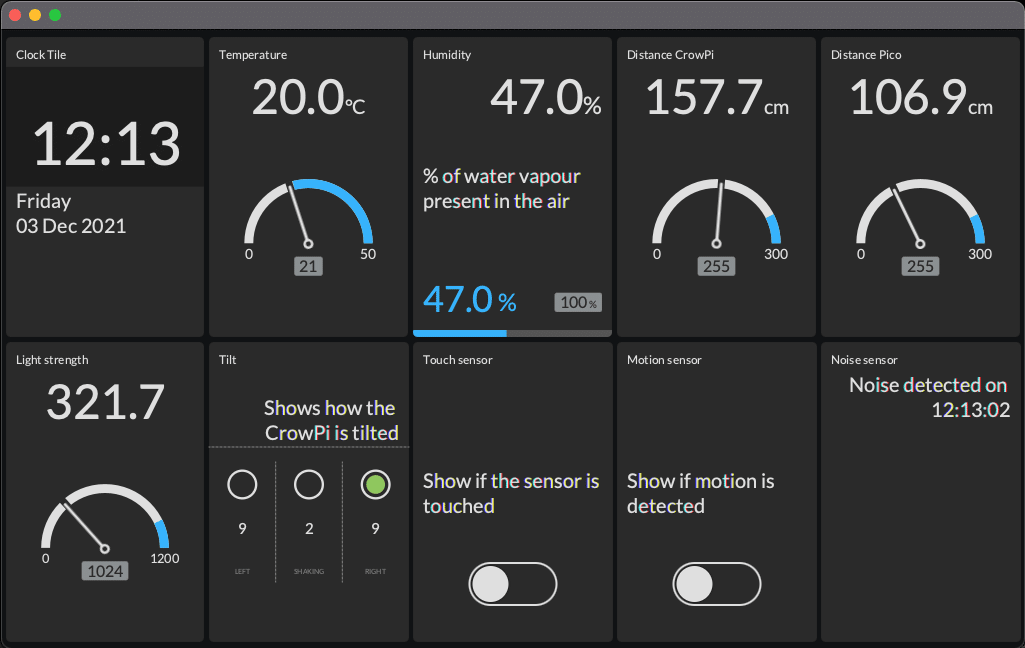The width and height of the screenshot is (1025, 648).
Task: Click the Temperature gauge needle
Action: click(x=299, y=215)
